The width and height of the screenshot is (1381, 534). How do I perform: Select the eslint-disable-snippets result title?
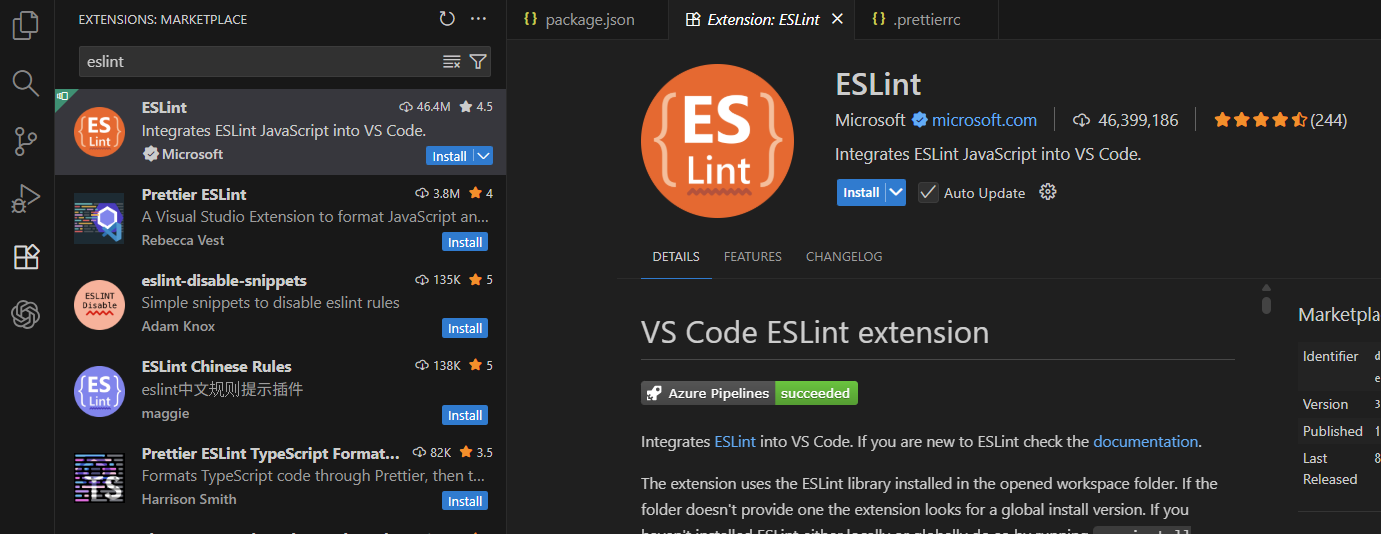click(x=224, y=280)
